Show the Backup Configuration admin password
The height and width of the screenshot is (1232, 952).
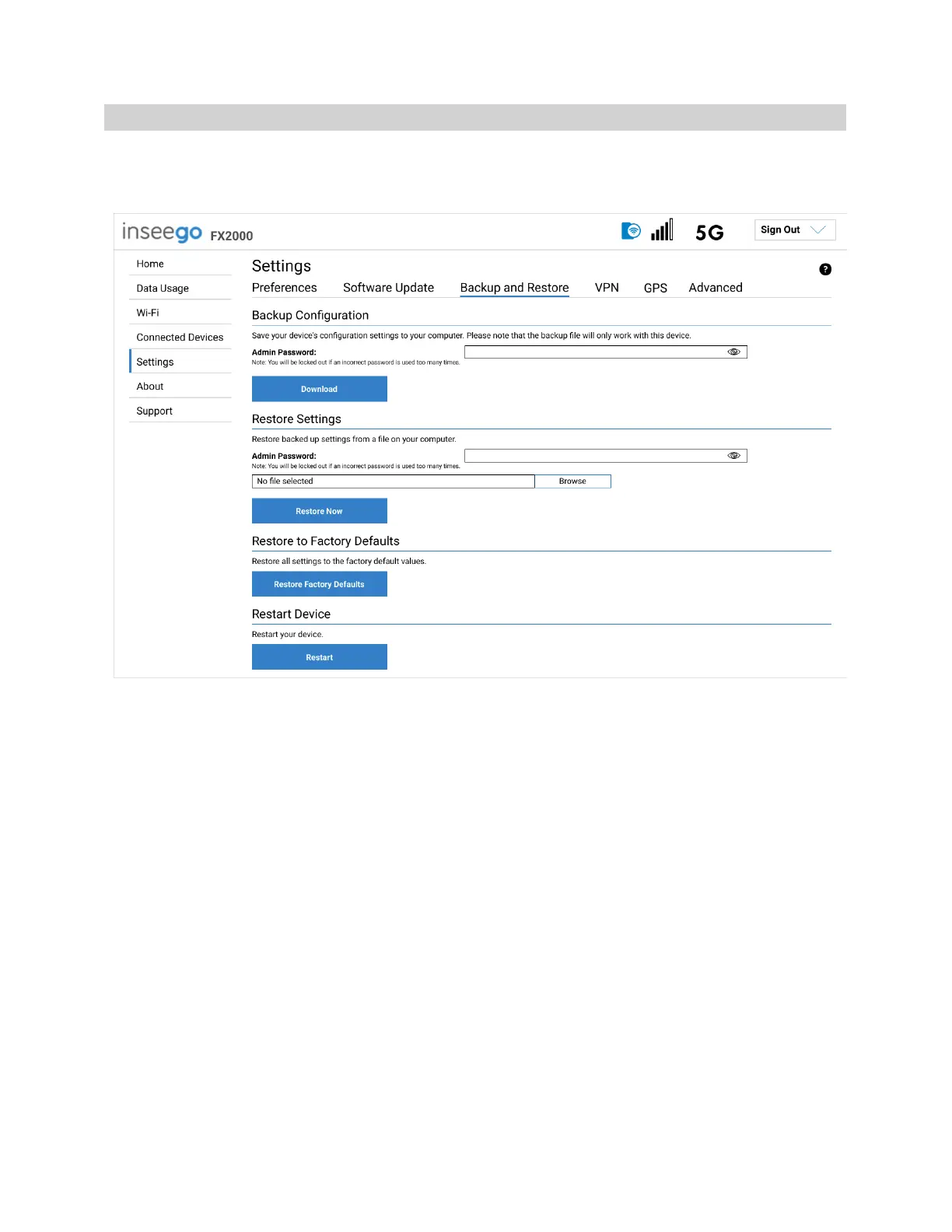click(733, 352)
